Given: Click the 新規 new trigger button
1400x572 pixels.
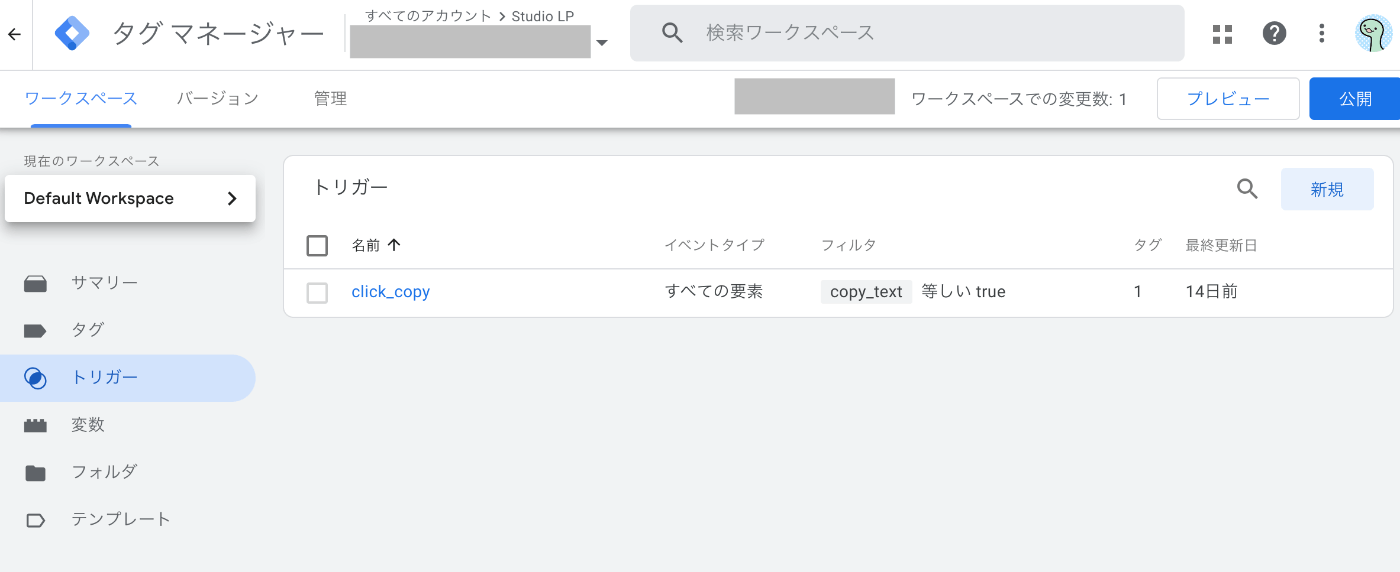Looking at the screenshot, I should [x=1327, y=189].
